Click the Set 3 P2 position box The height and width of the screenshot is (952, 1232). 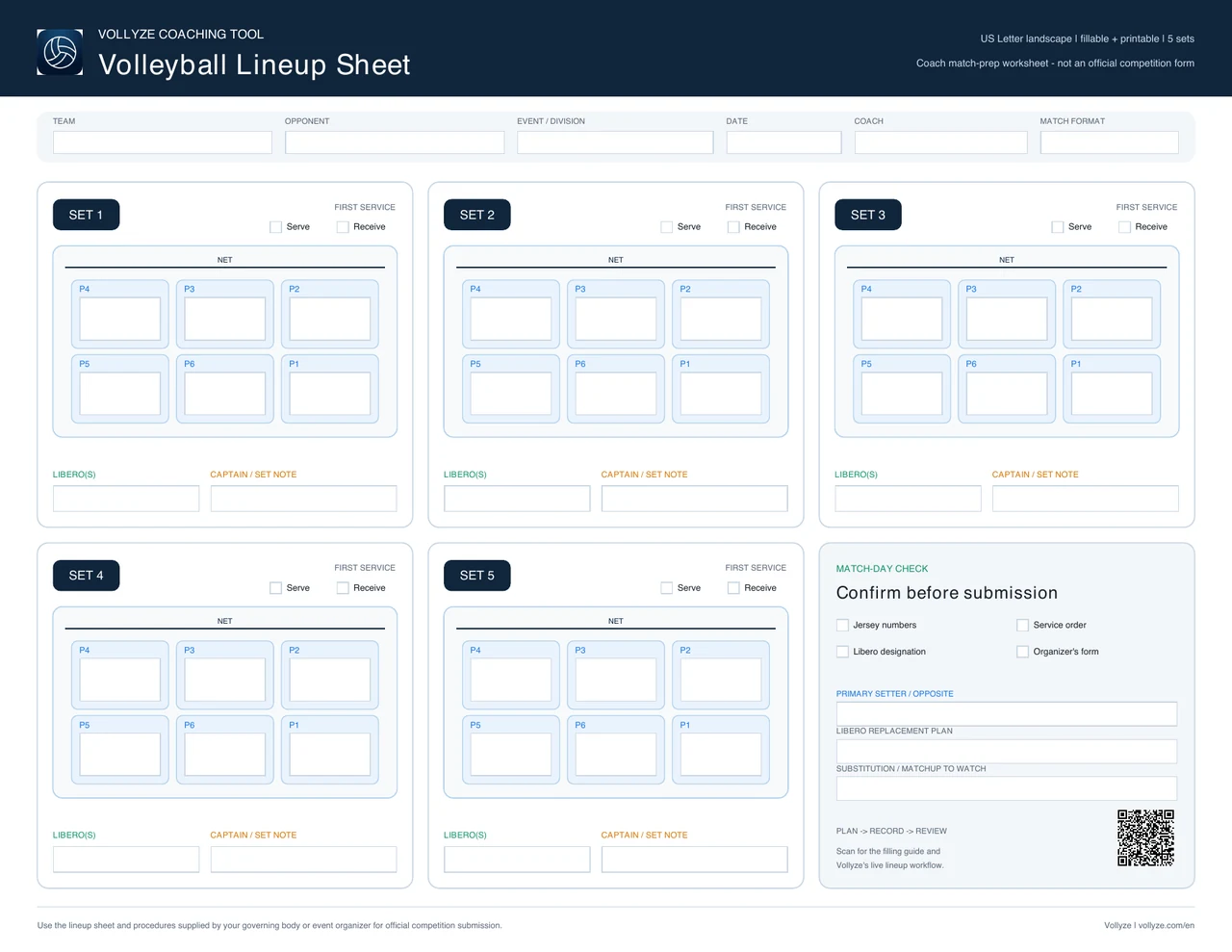tap(1112, 319)
